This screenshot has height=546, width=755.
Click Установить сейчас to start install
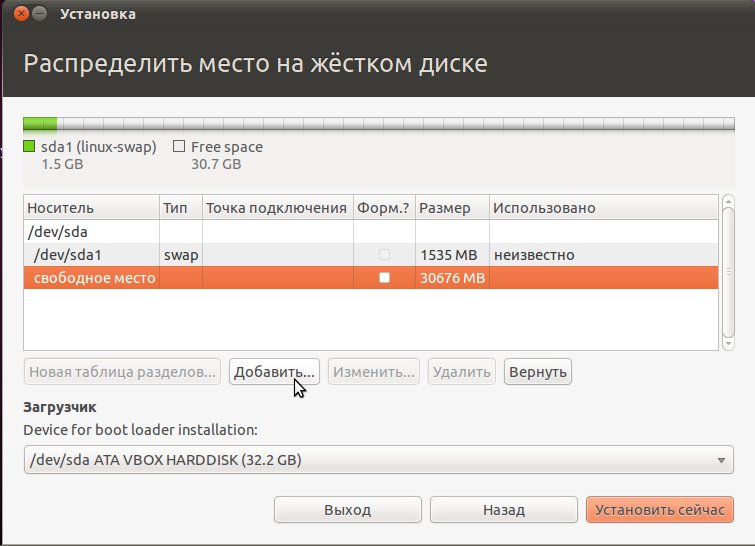click(660, 509)
